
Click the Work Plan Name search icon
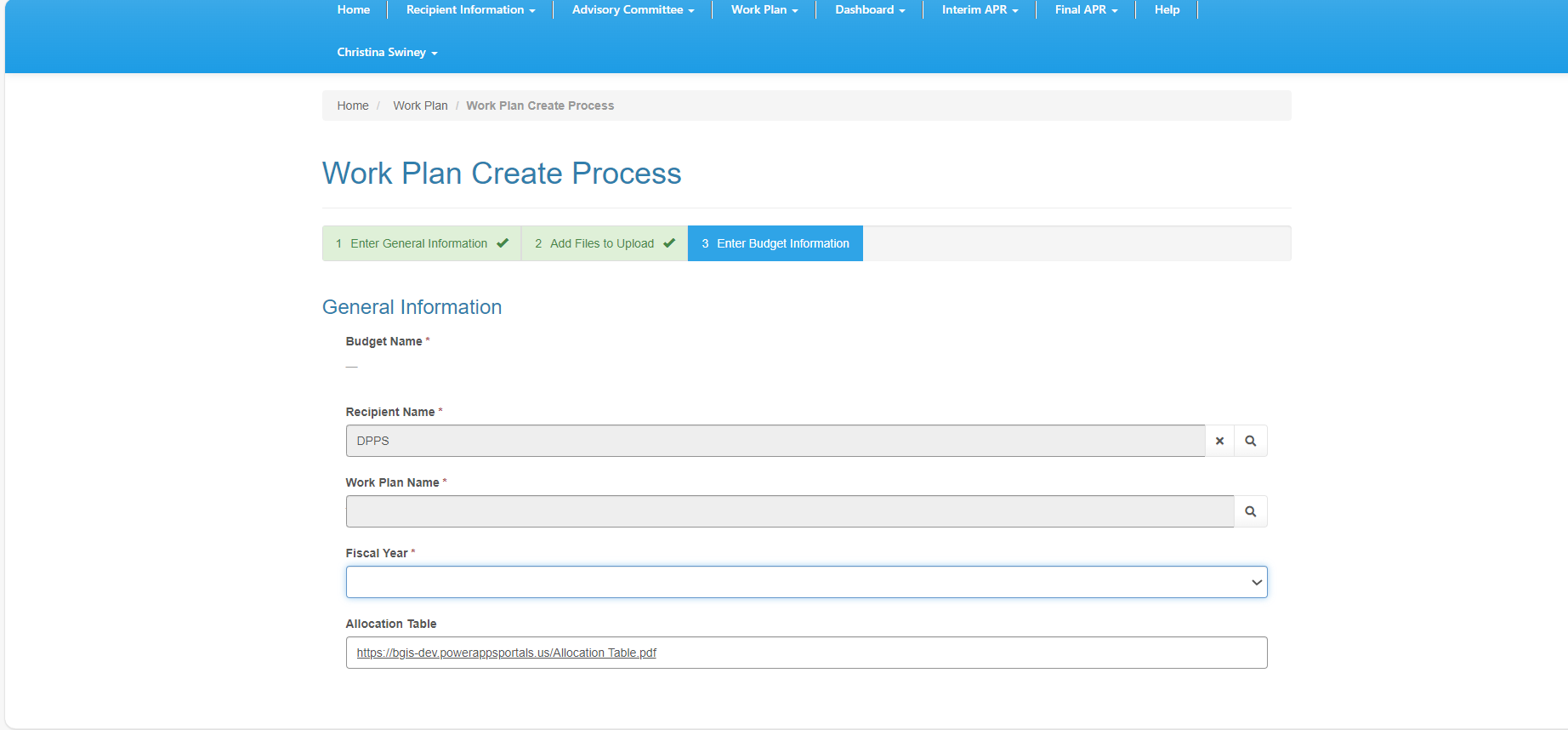(x=1250, y=511)
